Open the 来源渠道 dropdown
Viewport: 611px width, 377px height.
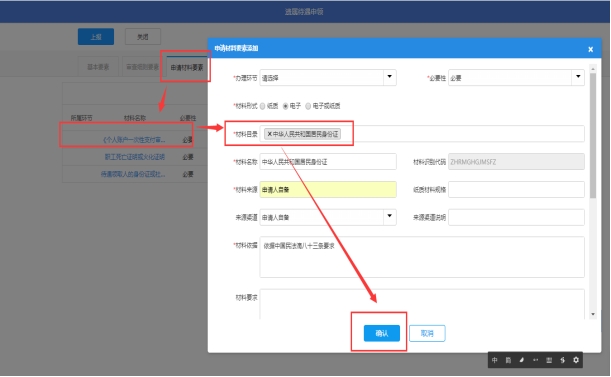(x=328, y=217)
